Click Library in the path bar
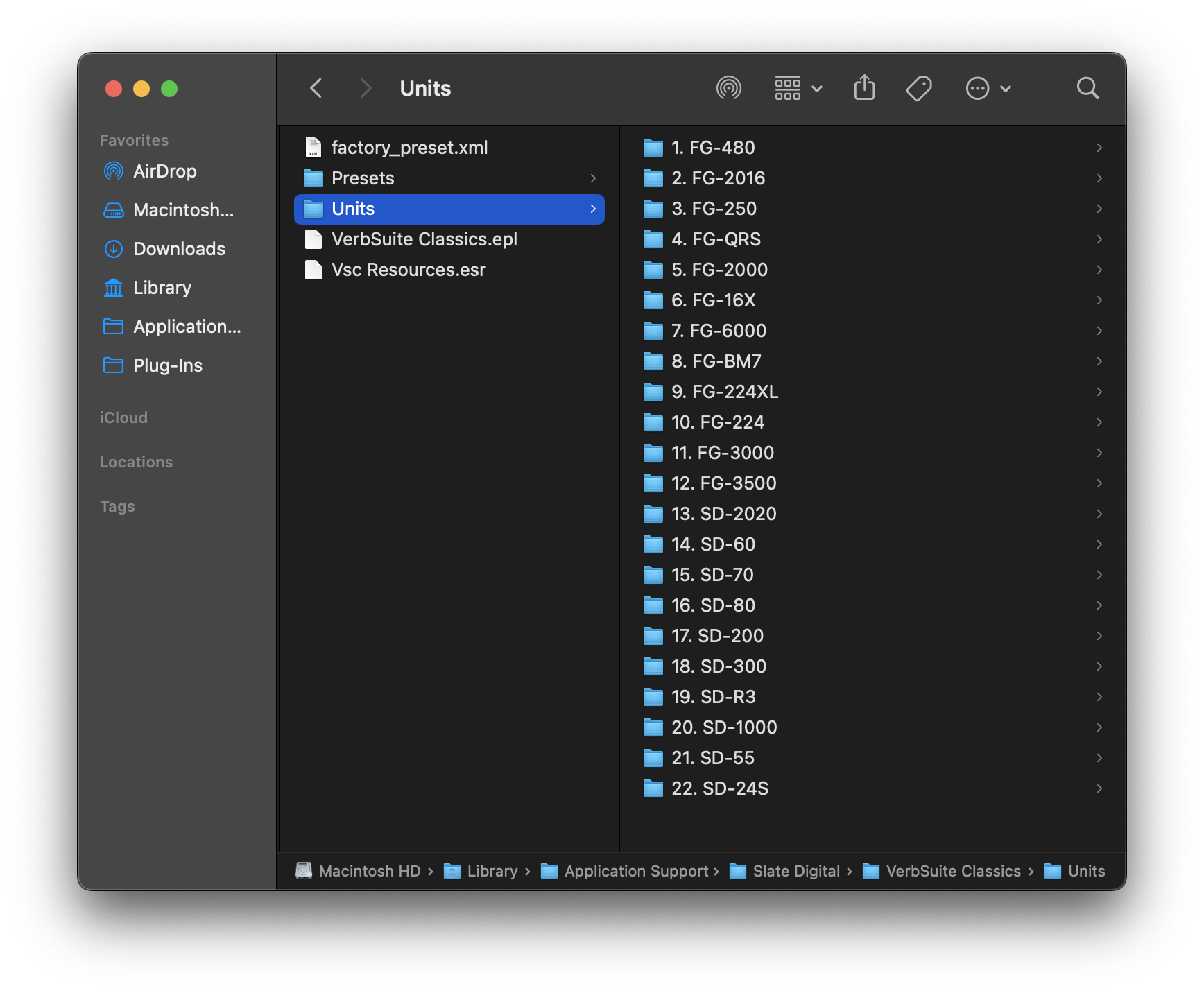Image resolution: width=1204 pixels, height=993 pixels. [481, 871]
